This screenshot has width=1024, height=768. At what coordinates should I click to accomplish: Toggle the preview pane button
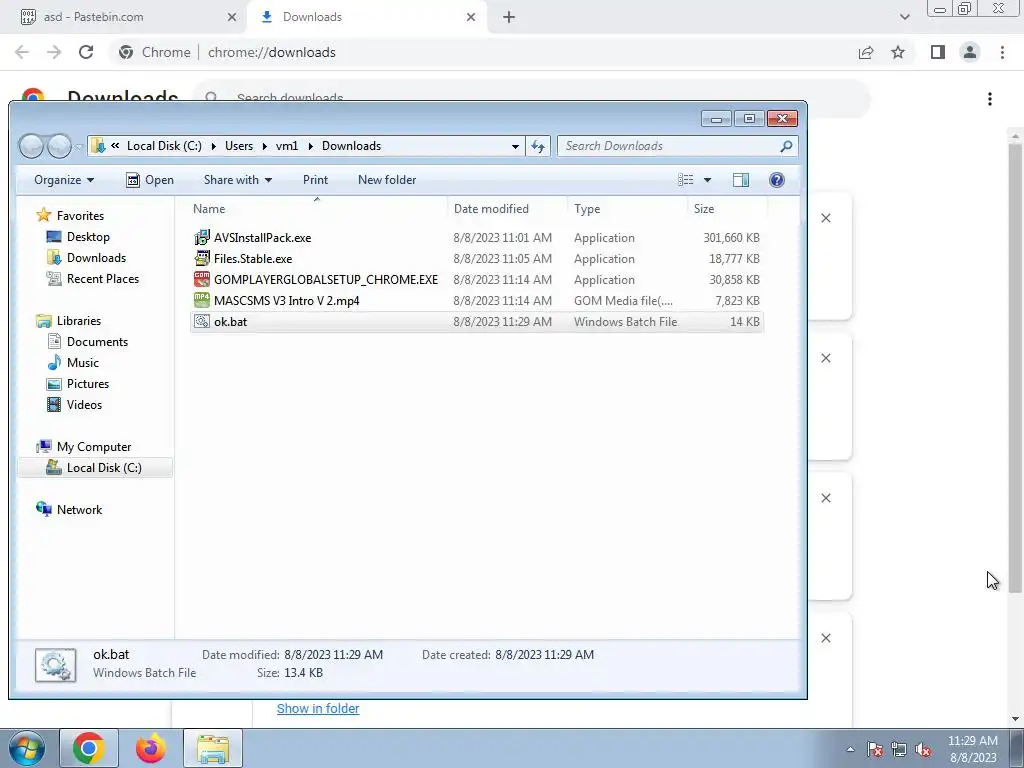coord(741,180)
